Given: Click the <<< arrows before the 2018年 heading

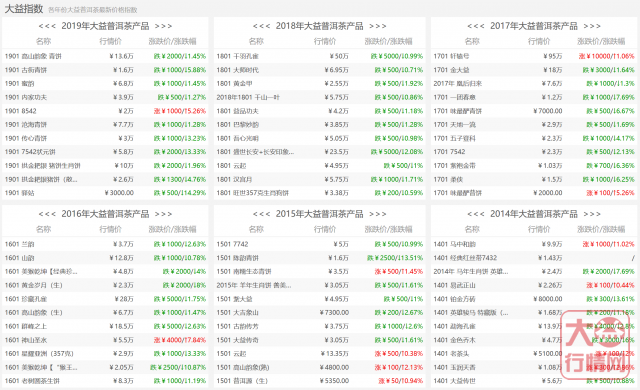Looking at the screenshot, I should pyautogui.click(x=261, y=26).
